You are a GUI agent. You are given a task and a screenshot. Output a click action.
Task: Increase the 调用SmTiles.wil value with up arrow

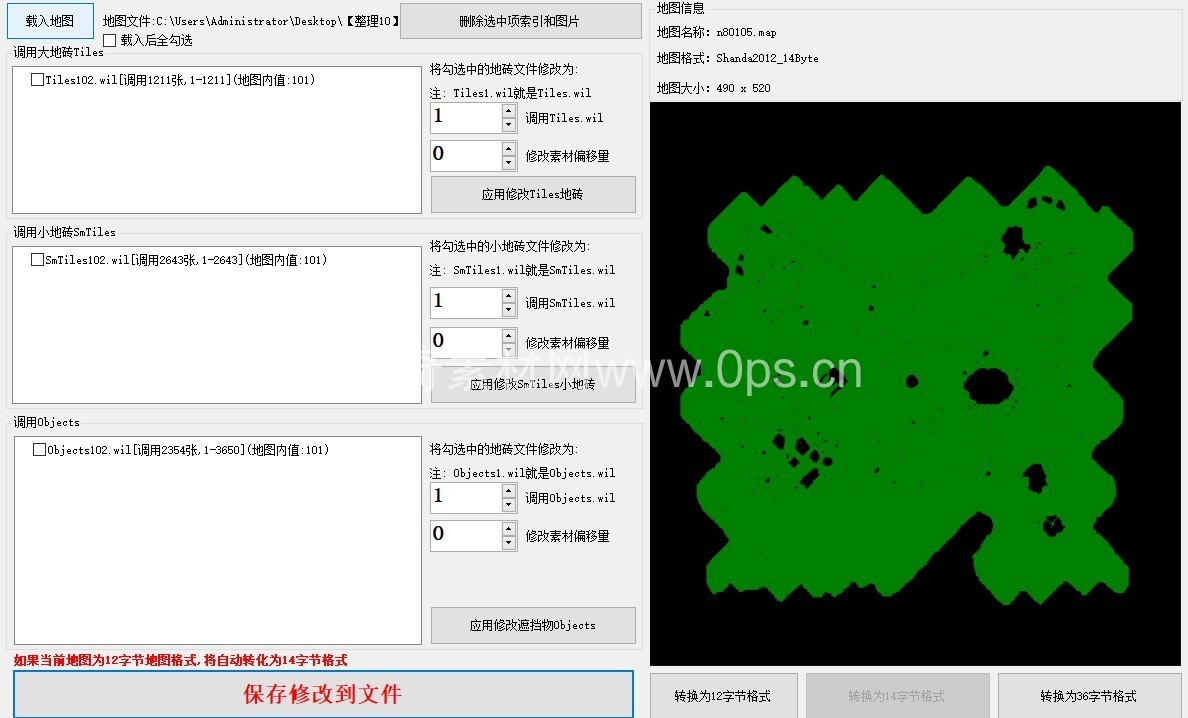[509, 296]
